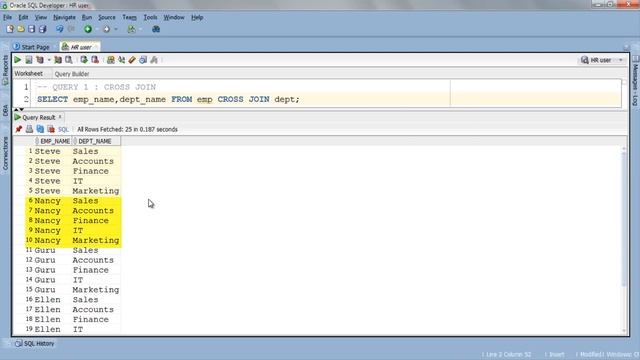Open the SQL Worksheet icon's dropdown arrow
The height and width of the screenshot is (360, 640).
pos(140,29)
